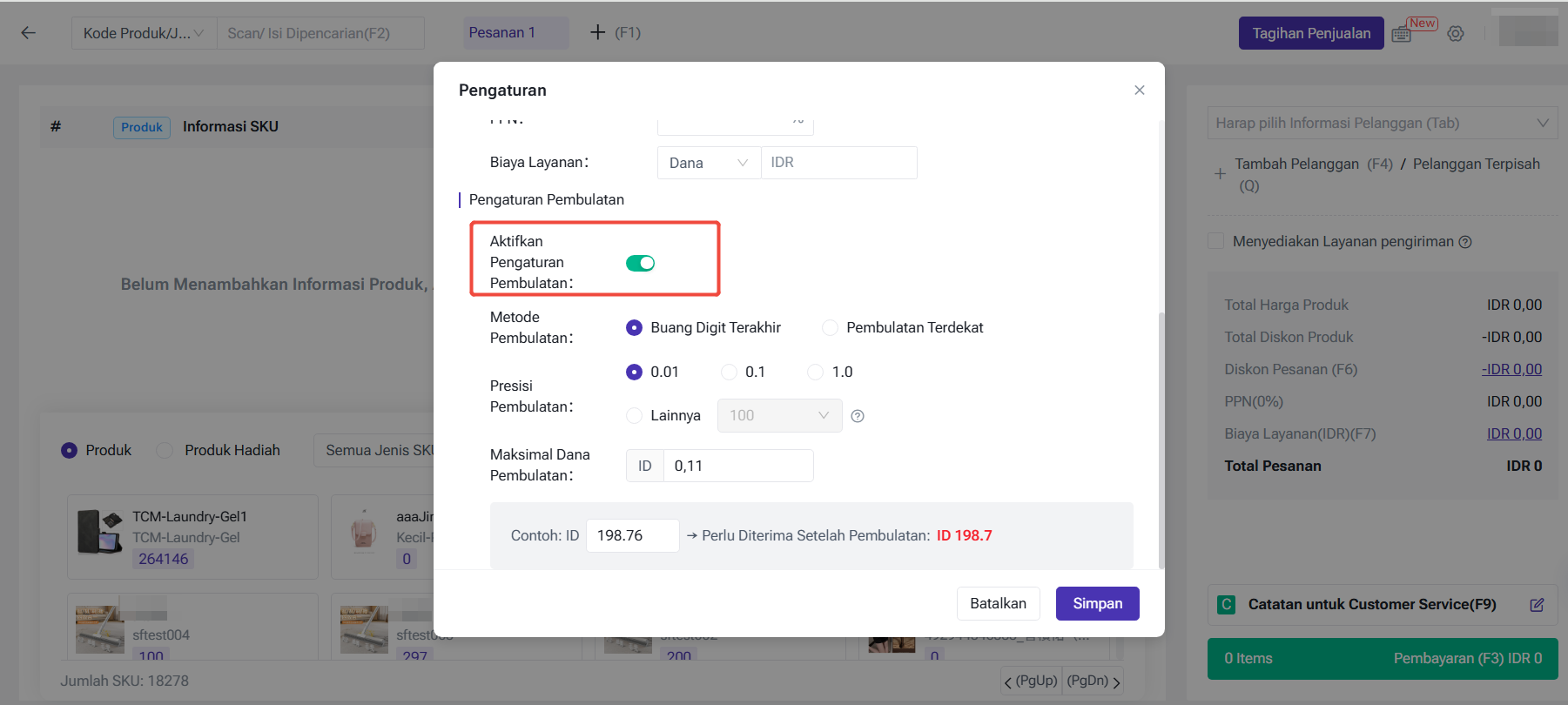Viewport: 1568px width, 705px height.
Task: Open the keyboard shortcuts icon marked New
Action: pos(1402,34)
